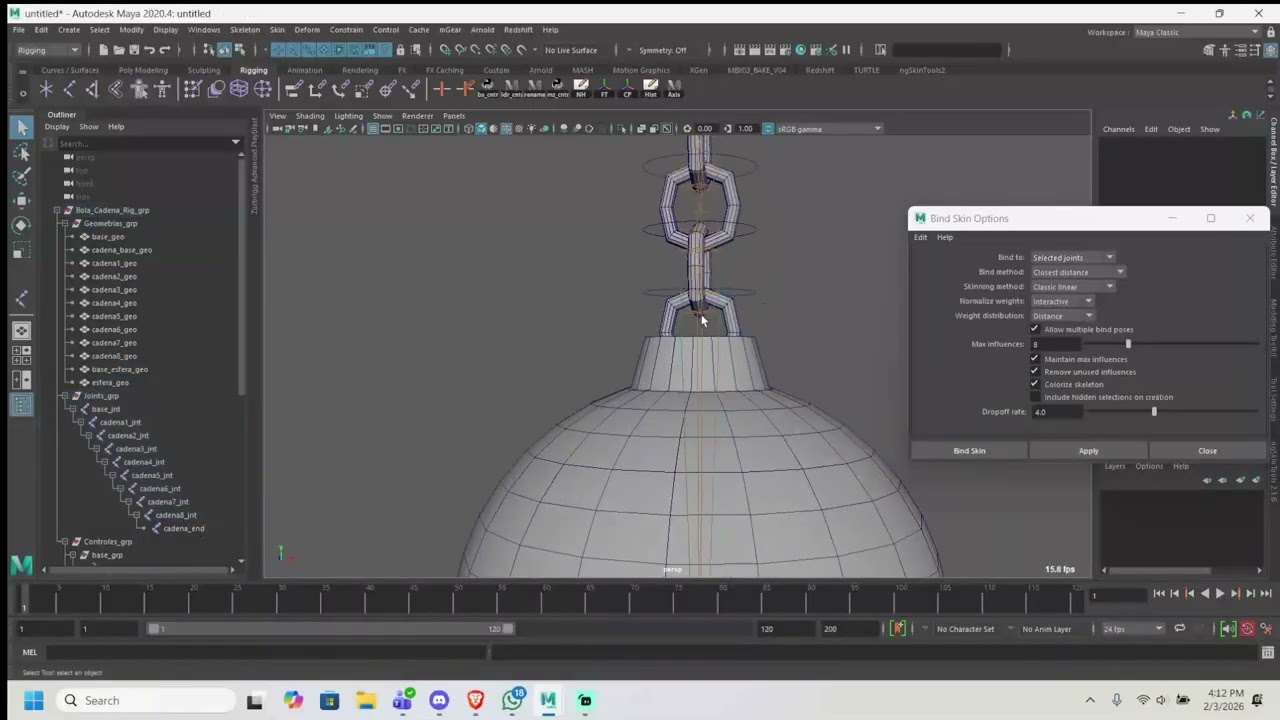The image size is (1280, 720).
Task: Open Edit menu in Bind Skin Options
Action: [x=920, y=237]
